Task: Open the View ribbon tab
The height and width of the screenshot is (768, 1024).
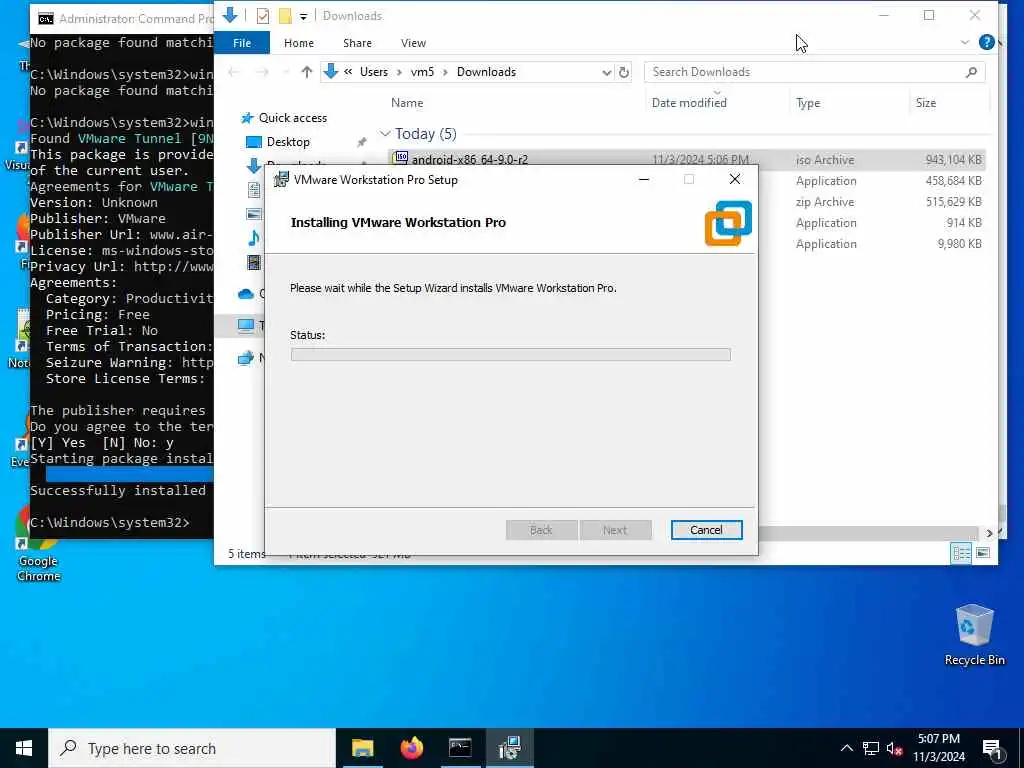Action: 413,43
